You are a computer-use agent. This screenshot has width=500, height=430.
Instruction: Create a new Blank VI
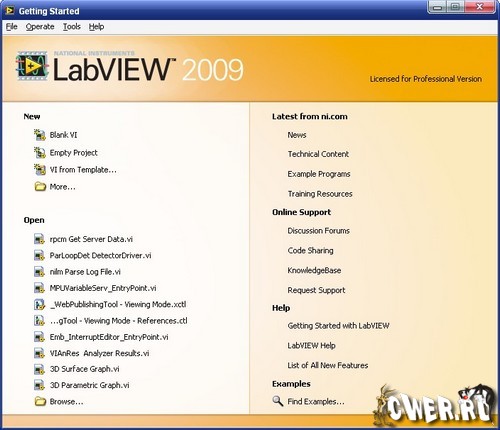coord(63,135)
